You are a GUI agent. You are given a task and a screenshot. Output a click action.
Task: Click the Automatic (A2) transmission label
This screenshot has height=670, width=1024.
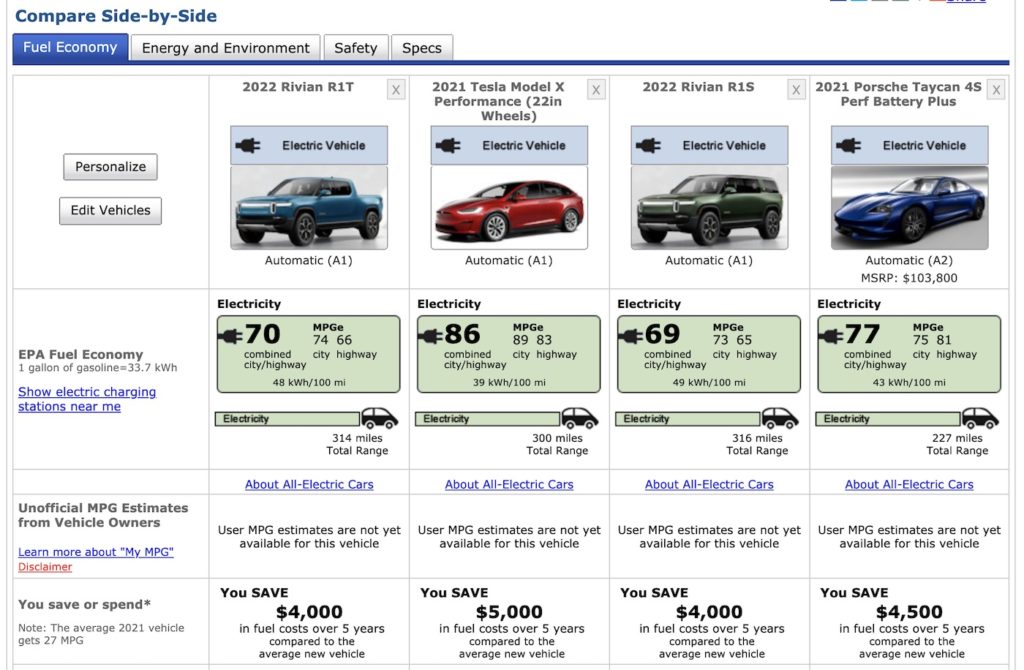click(909, 261)
